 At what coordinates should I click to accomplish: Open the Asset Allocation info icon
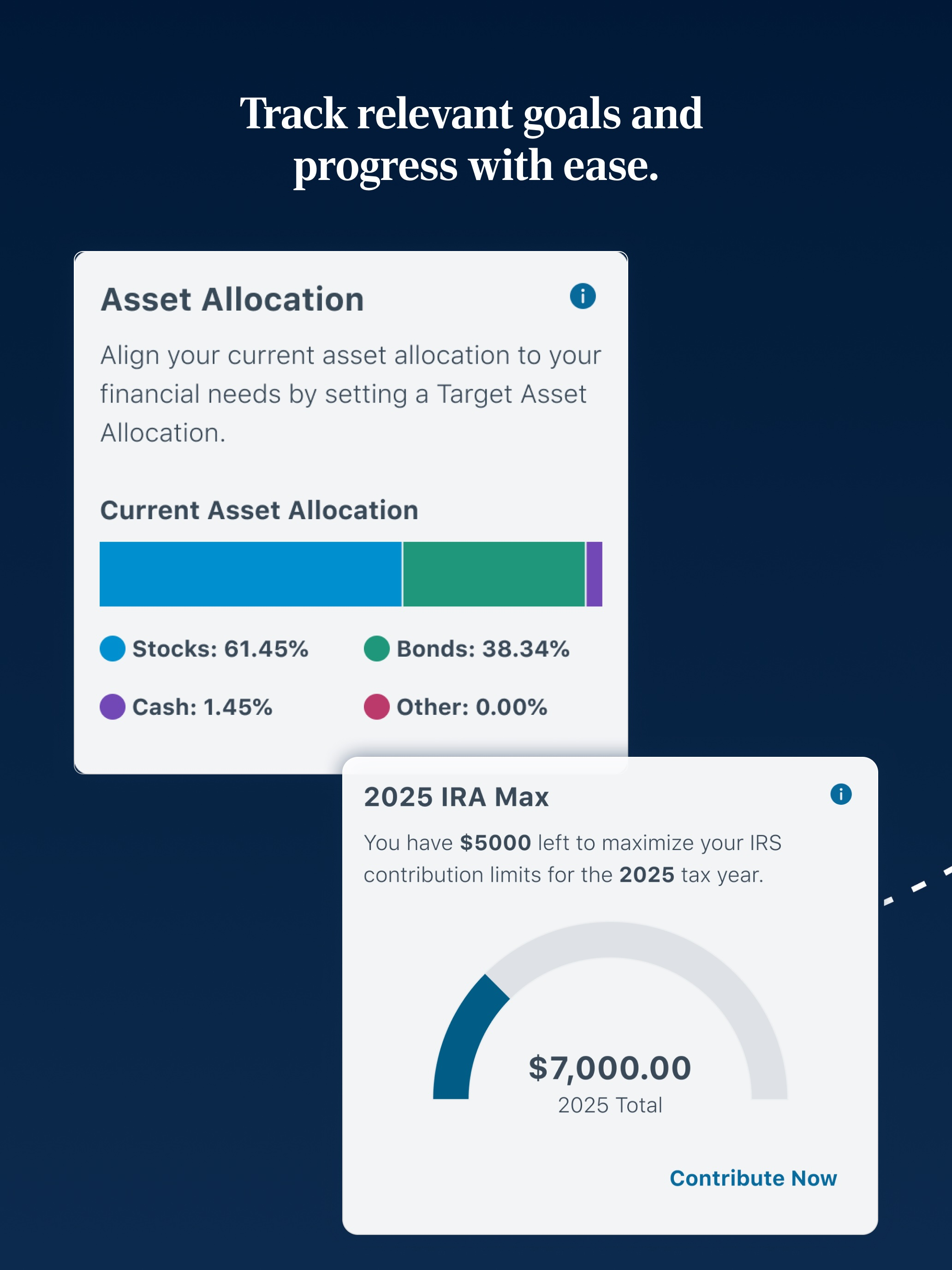(x=583, y=296)
